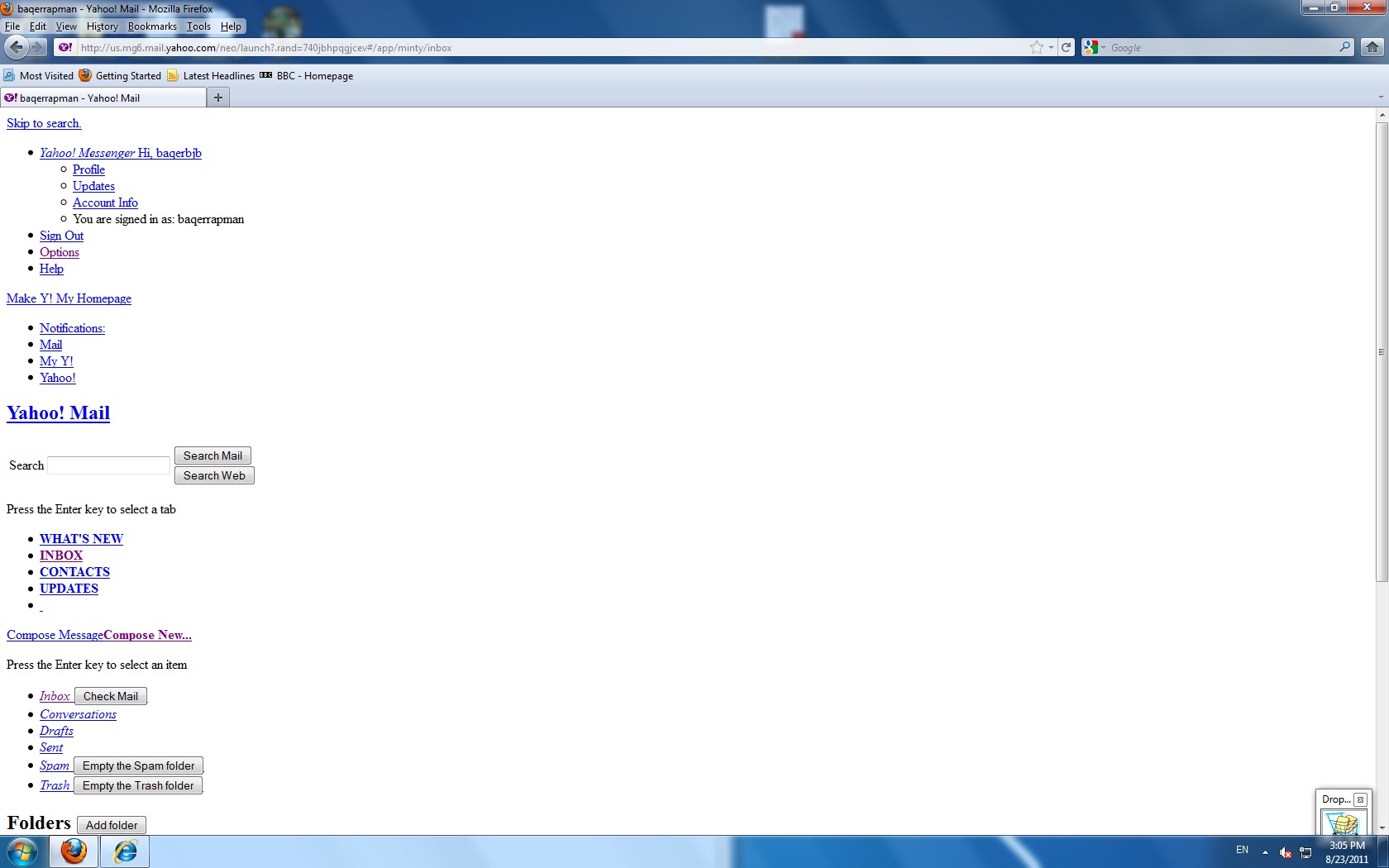This screenshot has width=1389, height=868.
Task: Click Empty the Trash folder button
Action: click(x=138, y=785)
